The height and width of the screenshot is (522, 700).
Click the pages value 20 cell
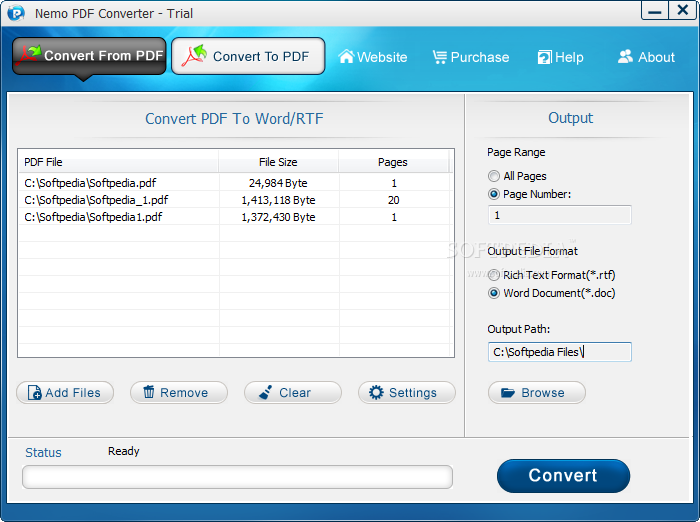[x=393, y=200]
